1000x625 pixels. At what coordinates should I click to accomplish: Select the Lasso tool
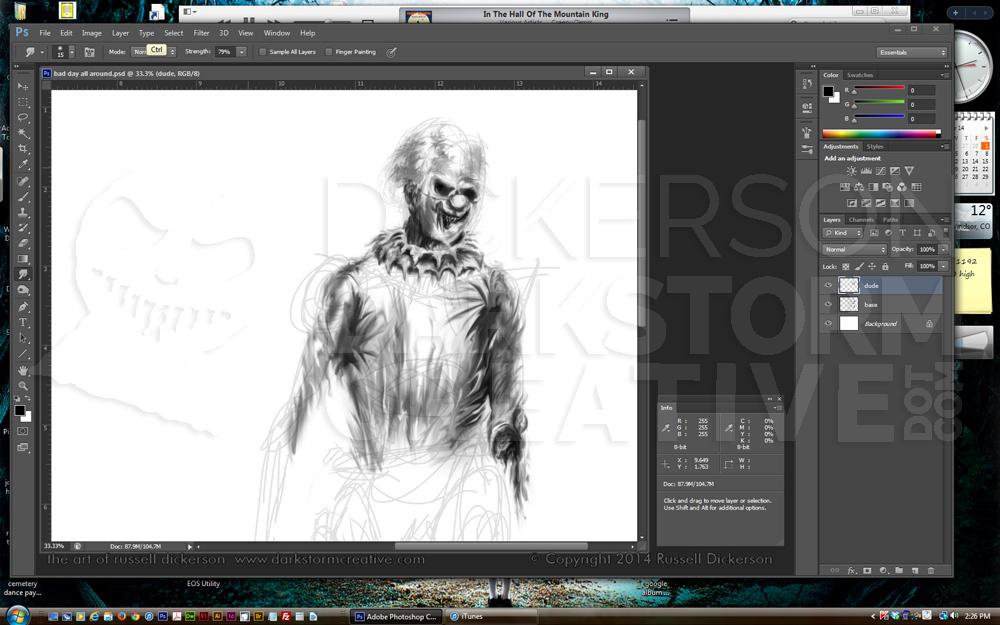[23, 117]
